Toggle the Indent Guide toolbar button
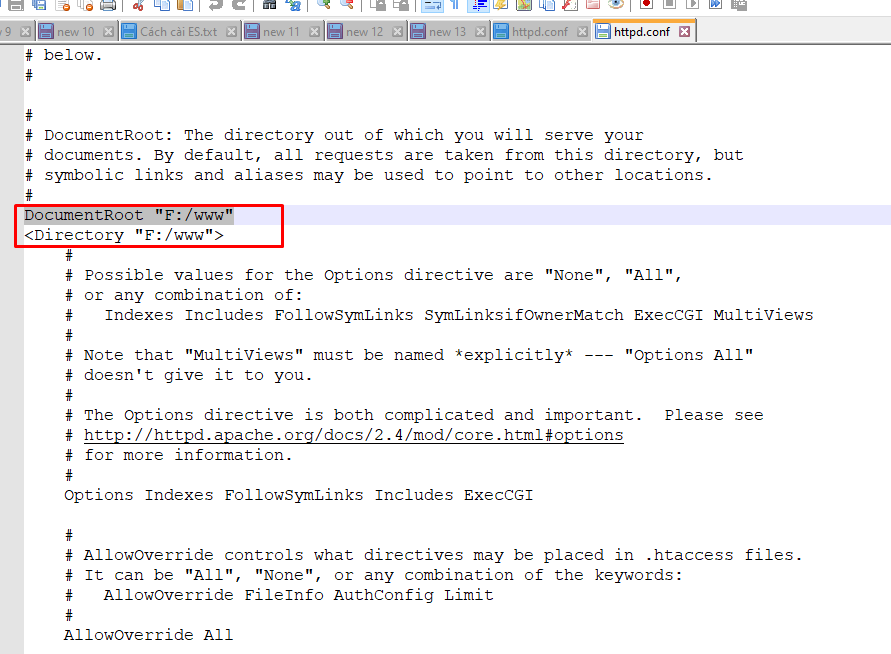Viewport: 891px width, 654px height. [478, 5]
